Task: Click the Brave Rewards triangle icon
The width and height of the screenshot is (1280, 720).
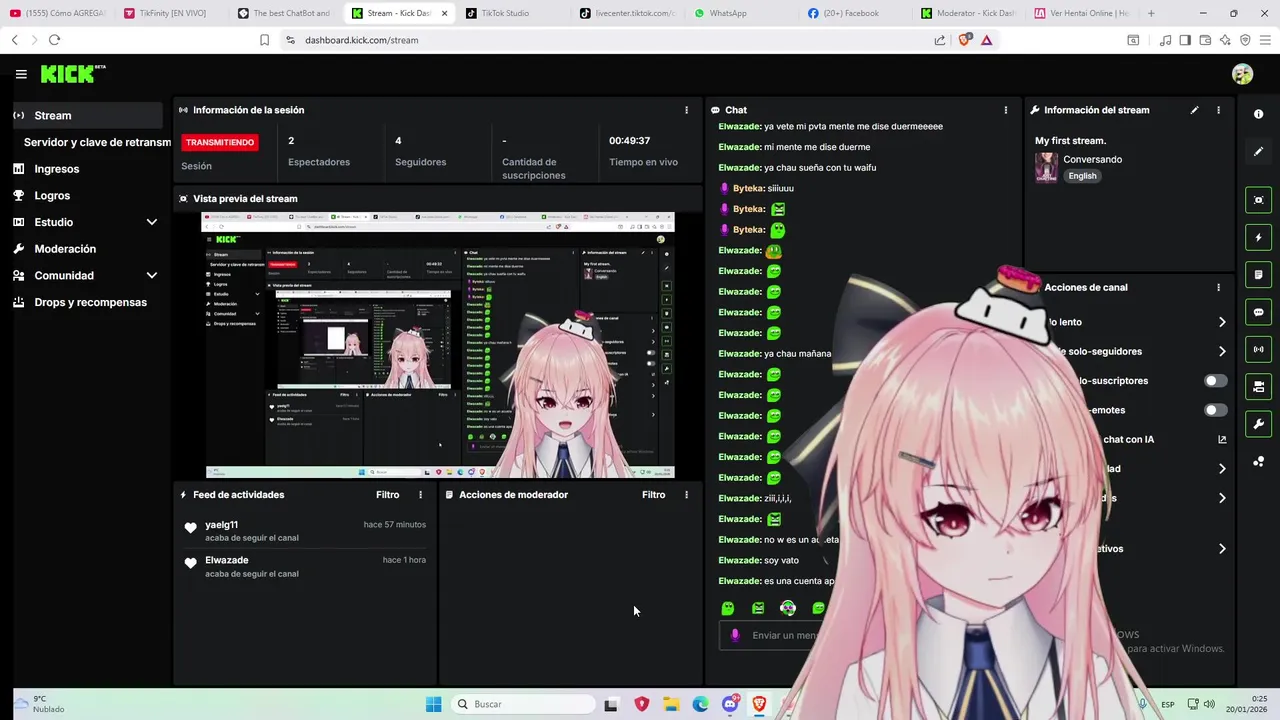Action: [986, 40]
